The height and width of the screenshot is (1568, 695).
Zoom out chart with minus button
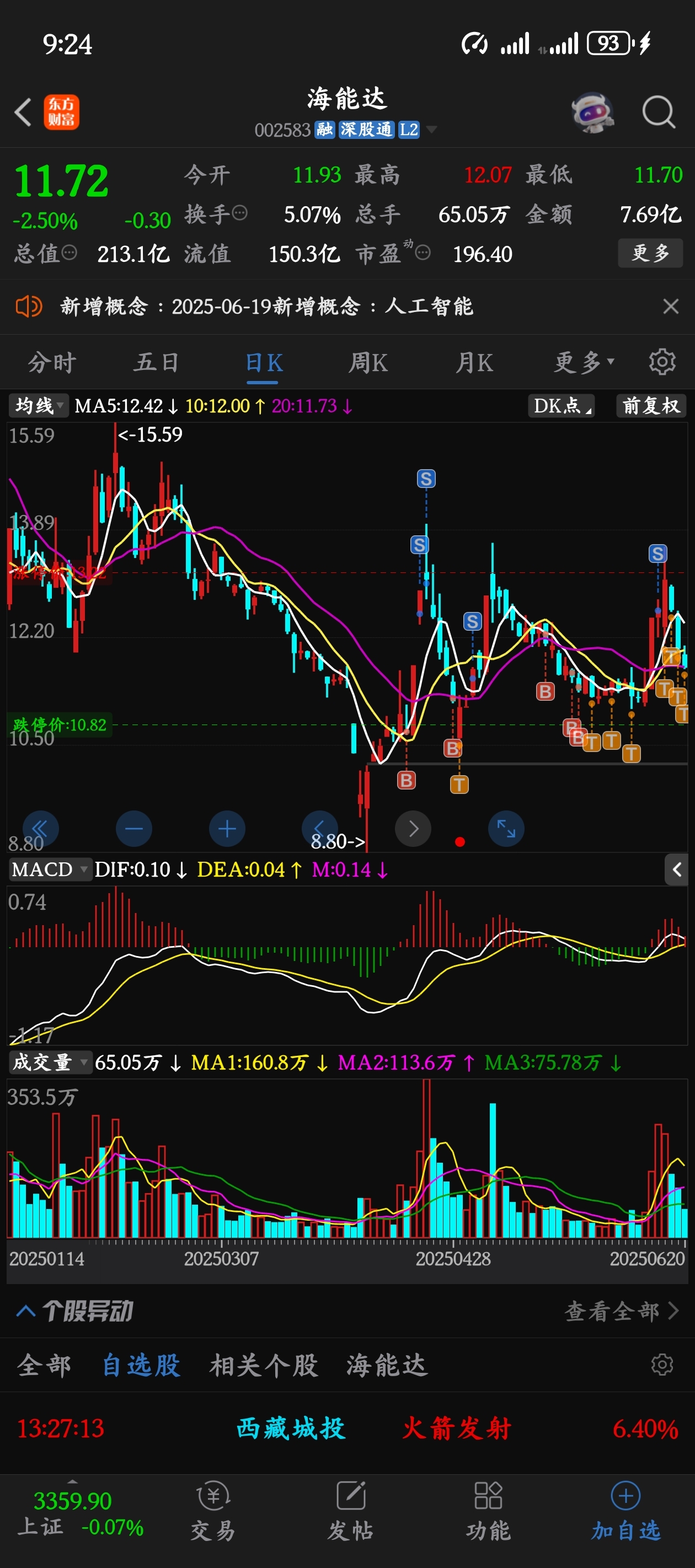pos(134,829)
